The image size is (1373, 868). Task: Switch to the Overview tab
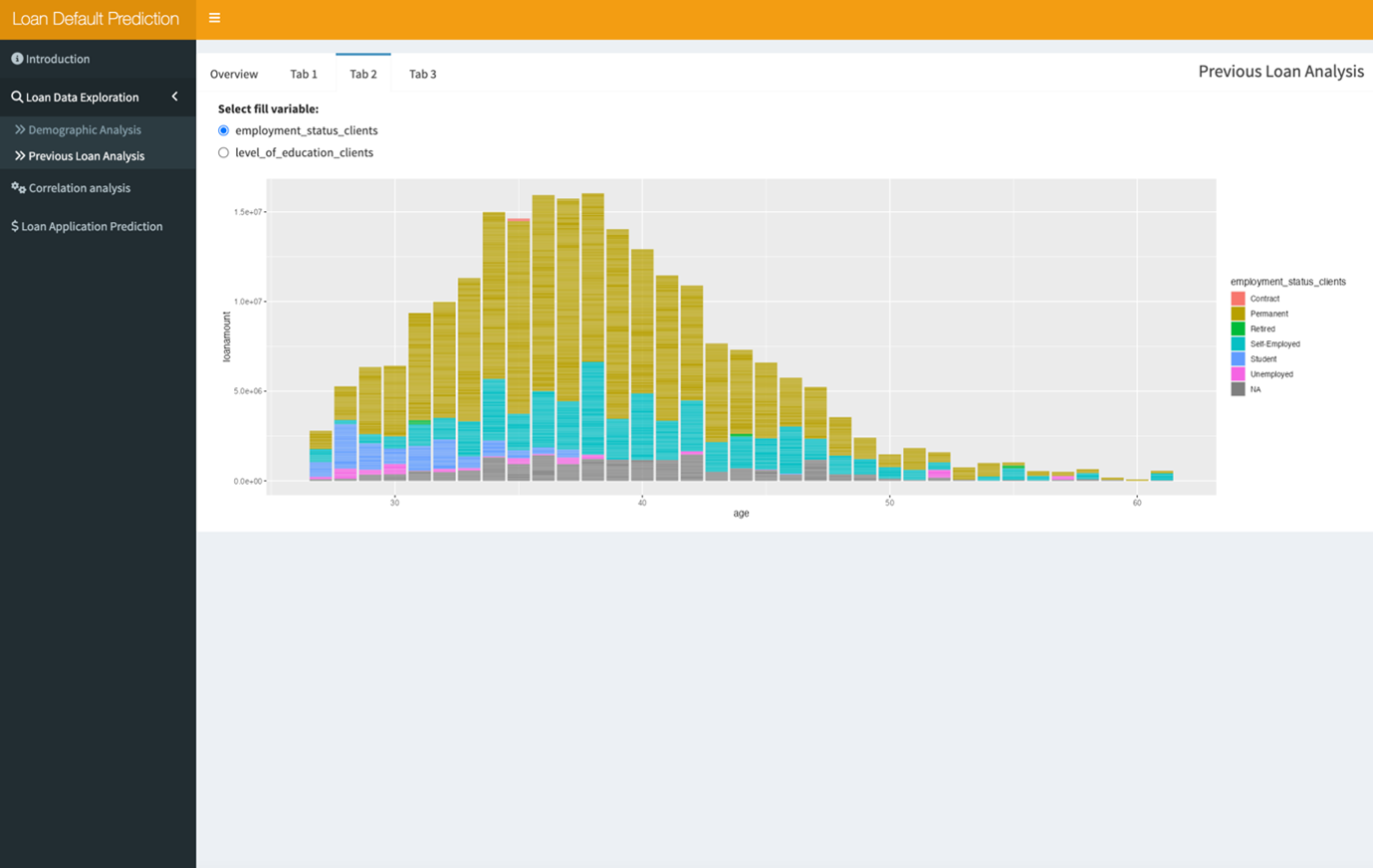(x=234, y=75)
